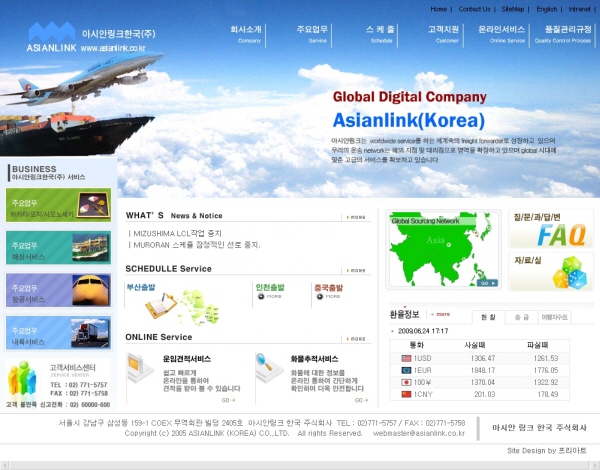Open the 고객지원 Customer menu

coord(443,34)
